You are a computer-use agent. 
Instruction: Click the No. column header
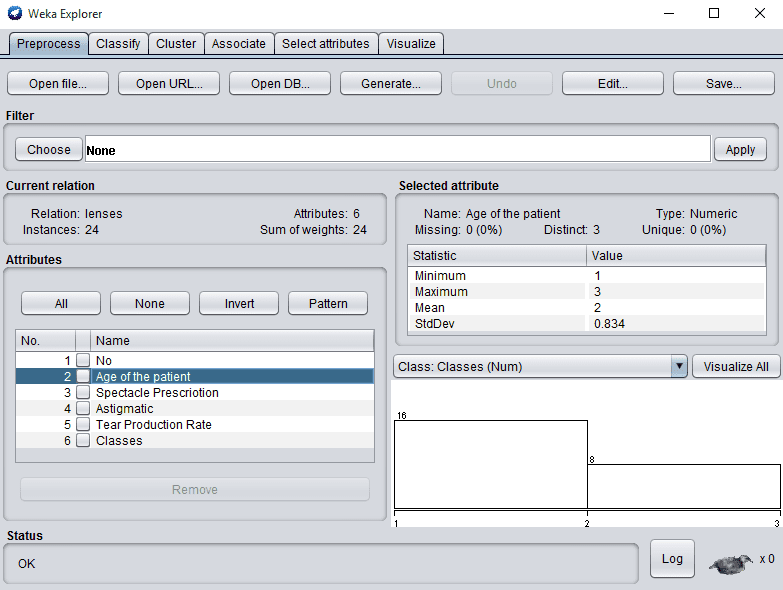45,340
